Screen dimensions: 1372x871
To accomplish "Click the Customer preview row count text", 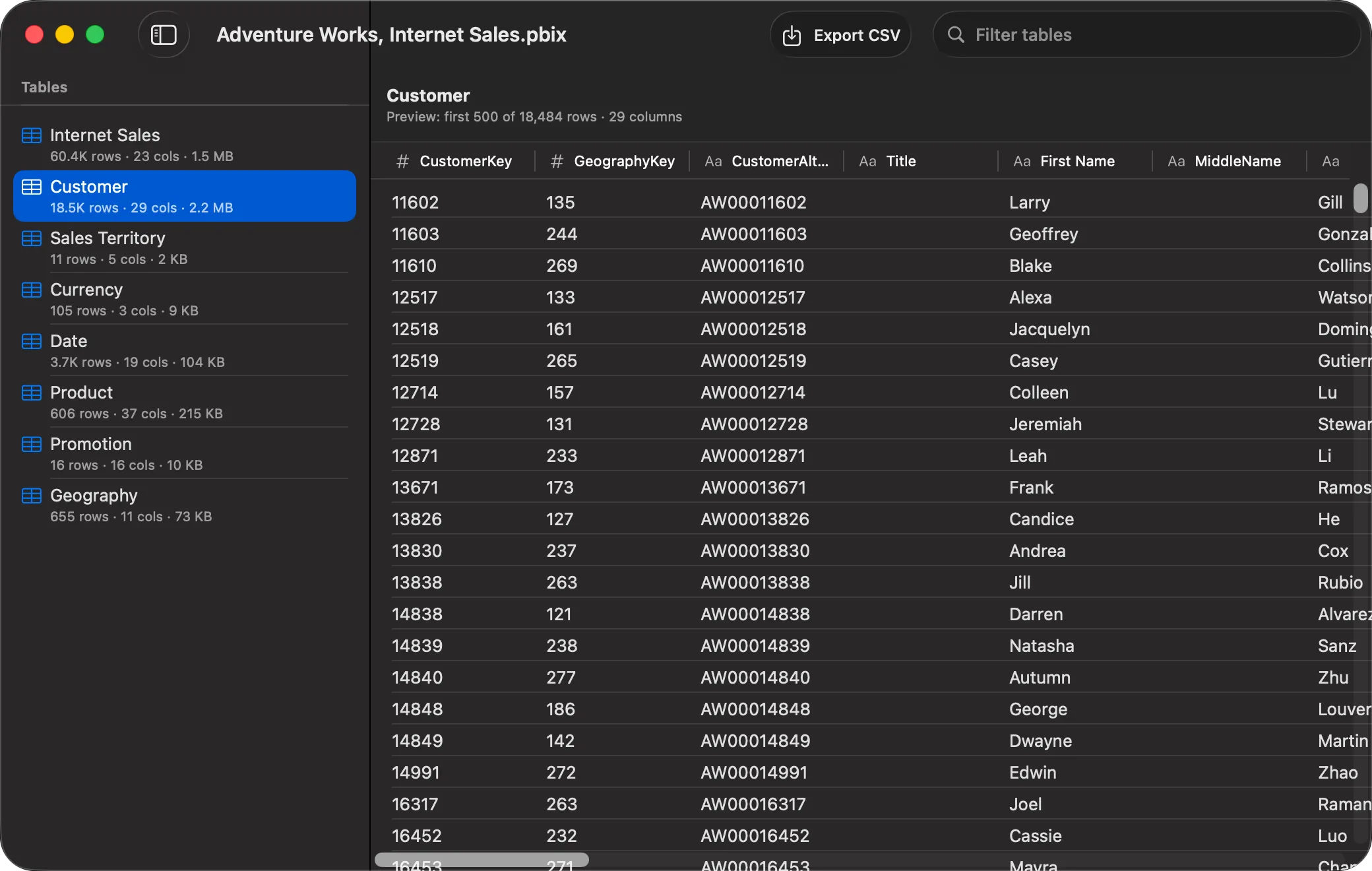I will coord(534,117).
